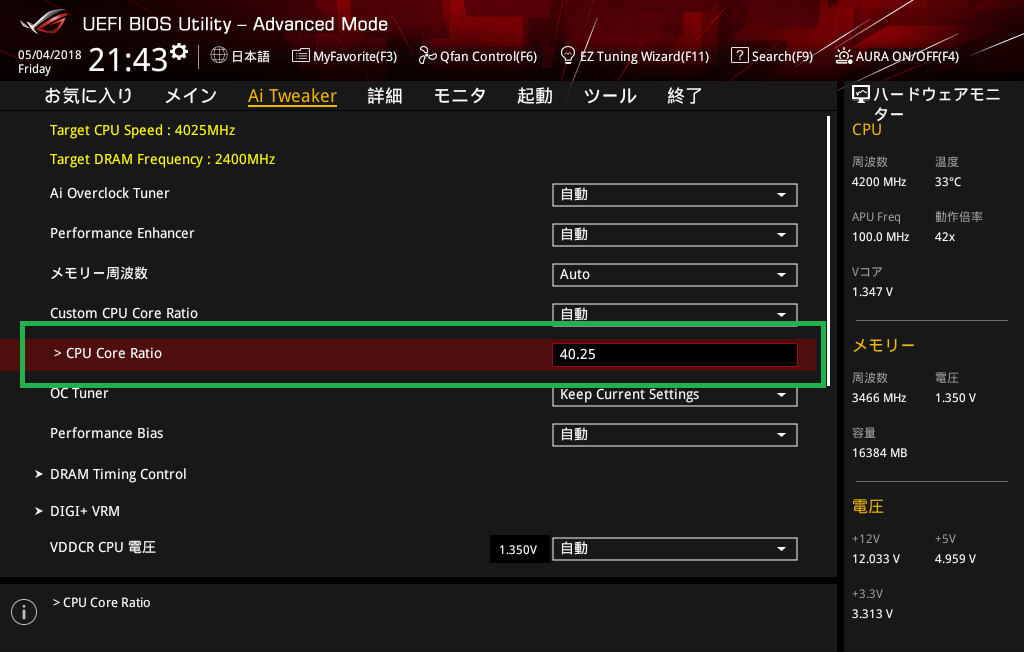This screenshot has height=652, width=1024.
Task: Click the AURA ON/OFF(F4) label
Action: [x=907, y=56]
